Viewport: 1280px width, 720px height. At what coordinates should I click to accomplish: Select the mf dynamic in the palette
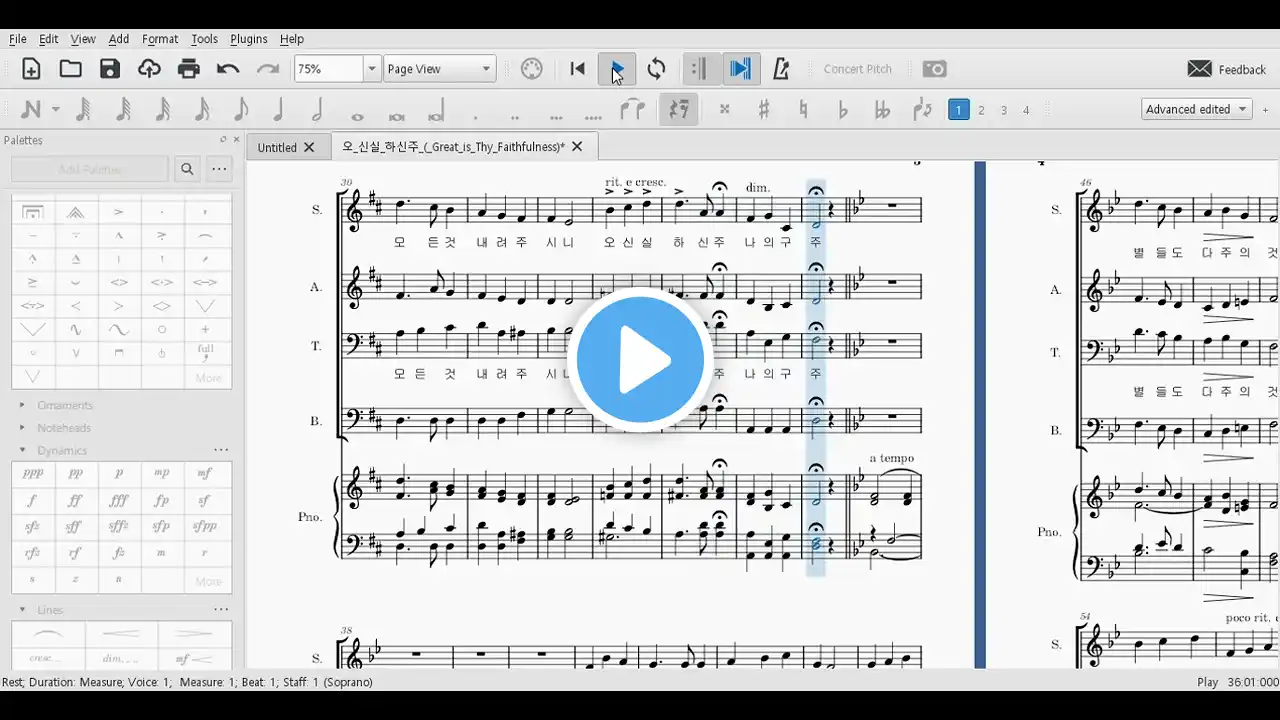click(205, 474)
